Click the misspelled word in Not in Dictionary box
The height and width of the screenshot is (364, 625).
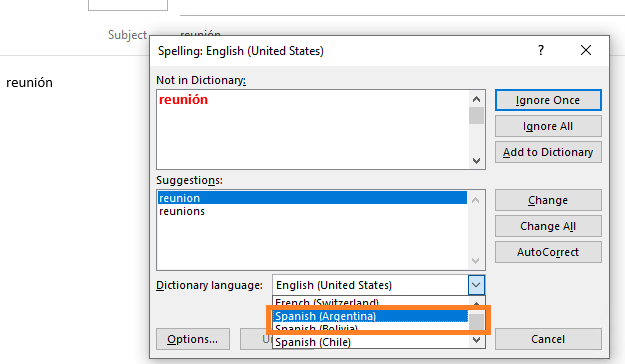[x=183, y=100]
